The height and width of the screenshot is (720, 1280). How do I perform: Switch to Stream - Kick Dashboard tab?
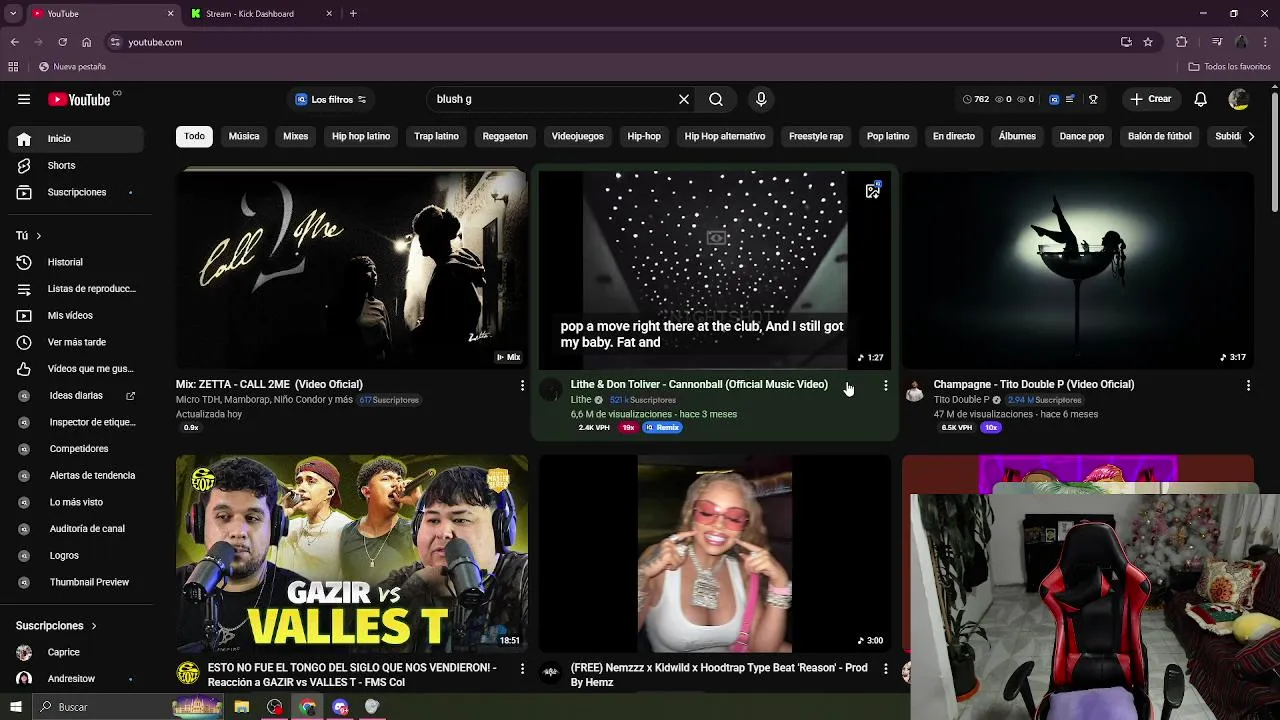(260, 14)
